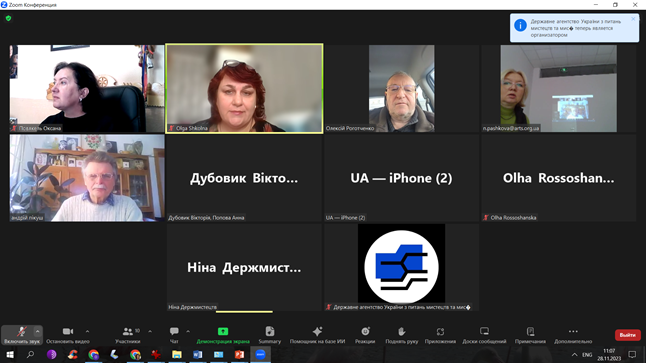Raise hand with Поднять руку
Image resolution: width=646 pixels, height=363 pixels.
[x=402, y=335]
